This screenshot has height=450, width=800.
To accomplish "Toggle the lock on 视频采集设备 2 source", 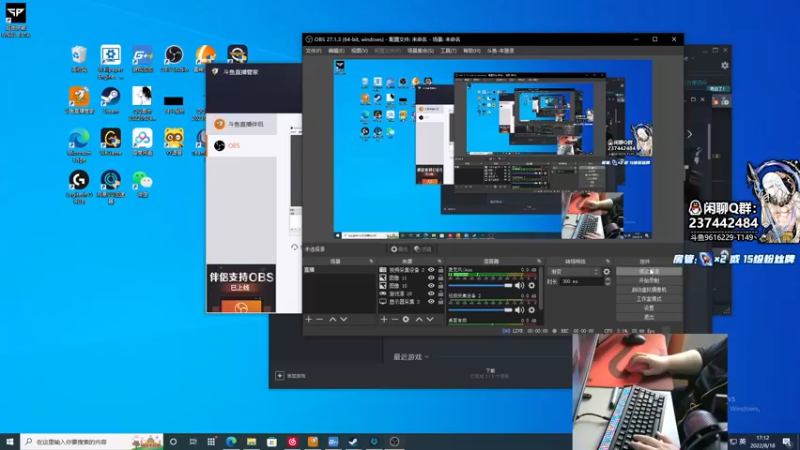I will [440, 270].
